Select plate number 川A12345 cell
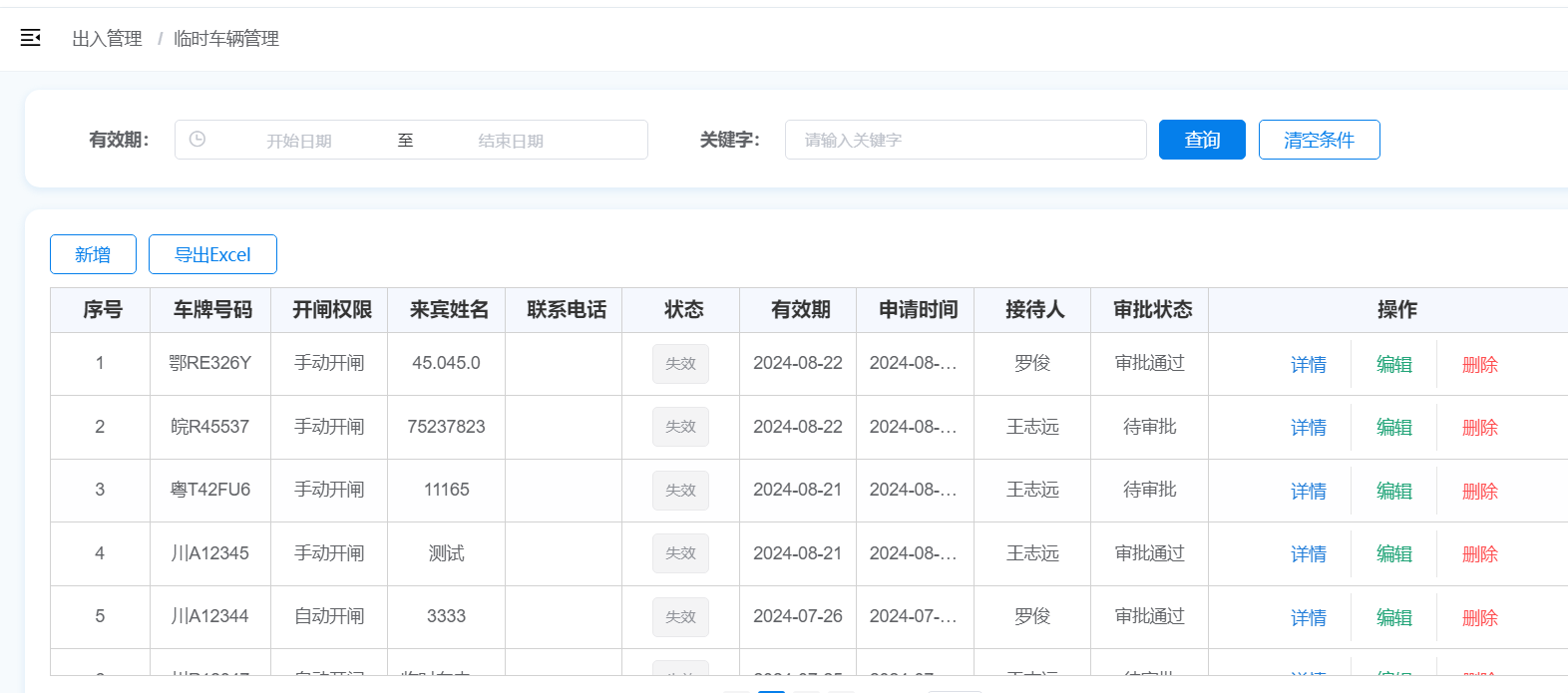The width and height of the screenshot is (1568, 693). (209, 553)
